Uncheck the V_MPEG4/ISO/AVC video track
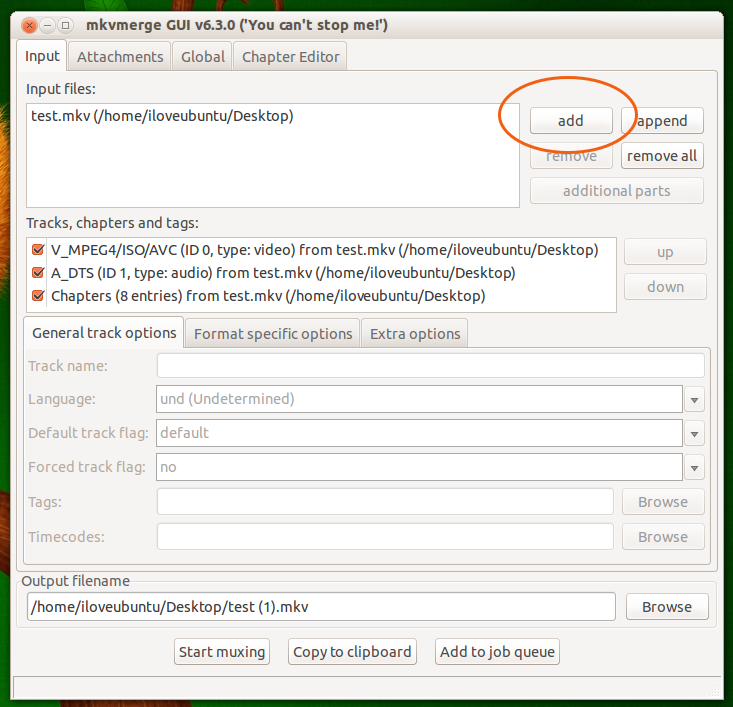The width and height of the screenshot is (733, 707). click(x=38, y=250)
